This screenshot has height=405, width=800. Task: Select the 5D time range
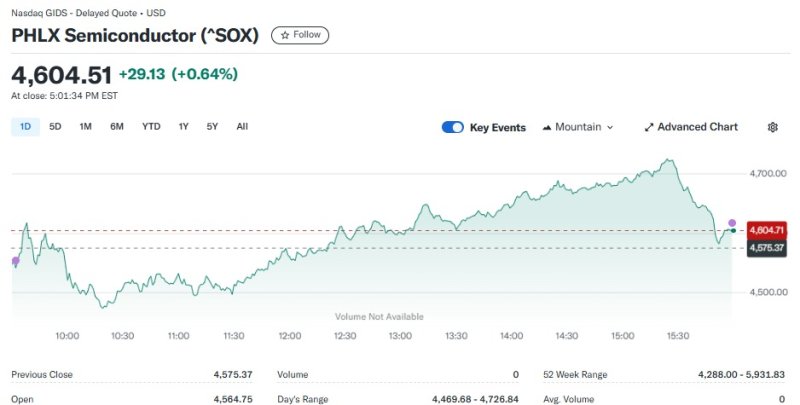55,126
